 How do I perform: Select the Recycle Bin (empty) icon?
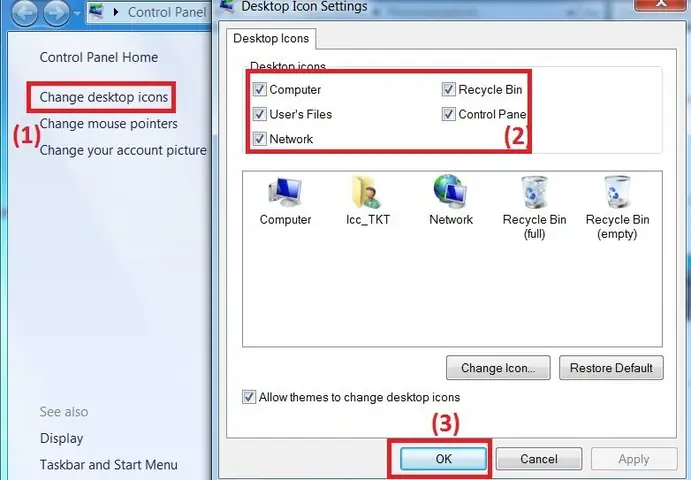tap(617, 207)
